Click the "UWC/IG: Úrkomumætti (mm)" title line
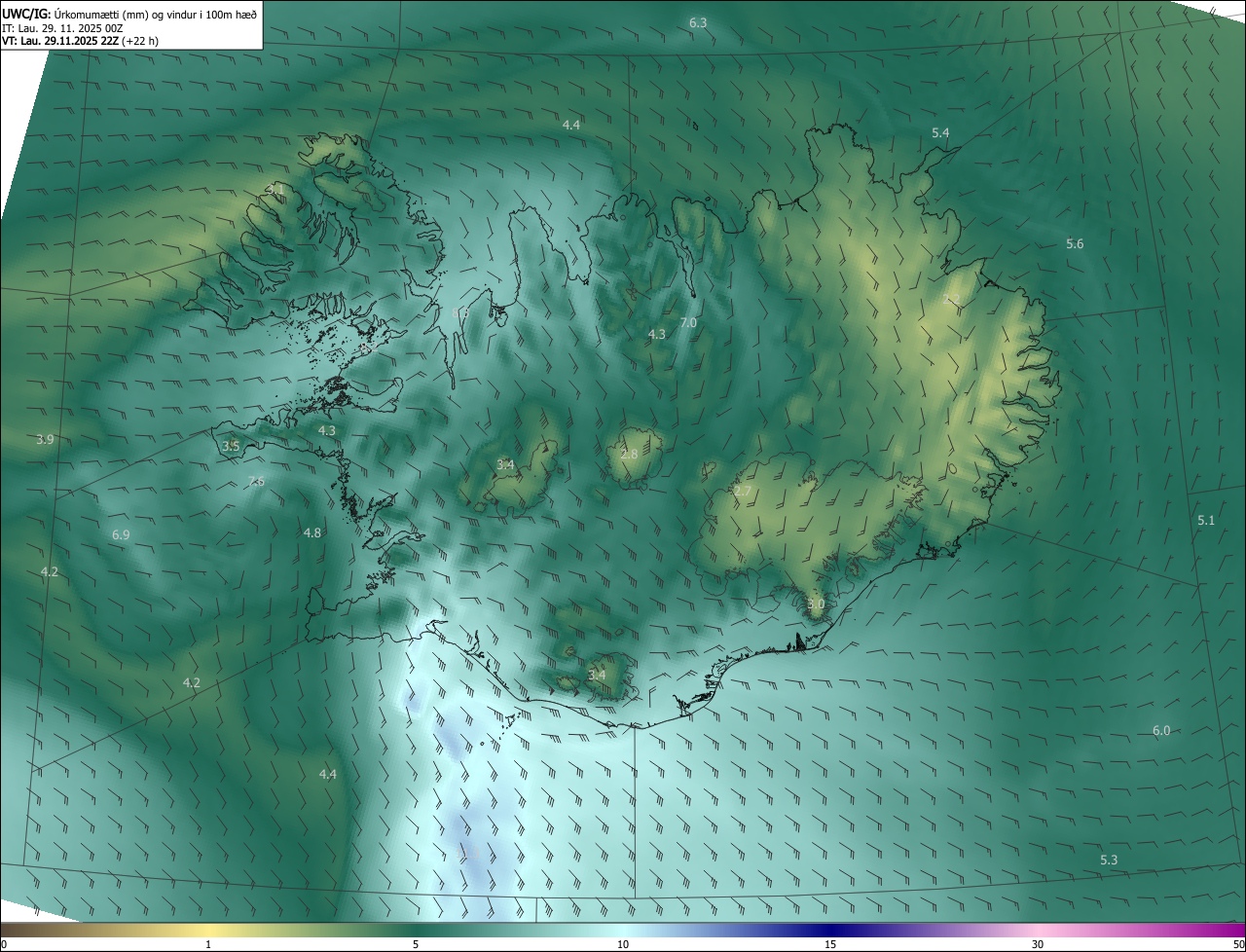The height and width of the screenshot is (952, 1246). [x=129, y=15]
